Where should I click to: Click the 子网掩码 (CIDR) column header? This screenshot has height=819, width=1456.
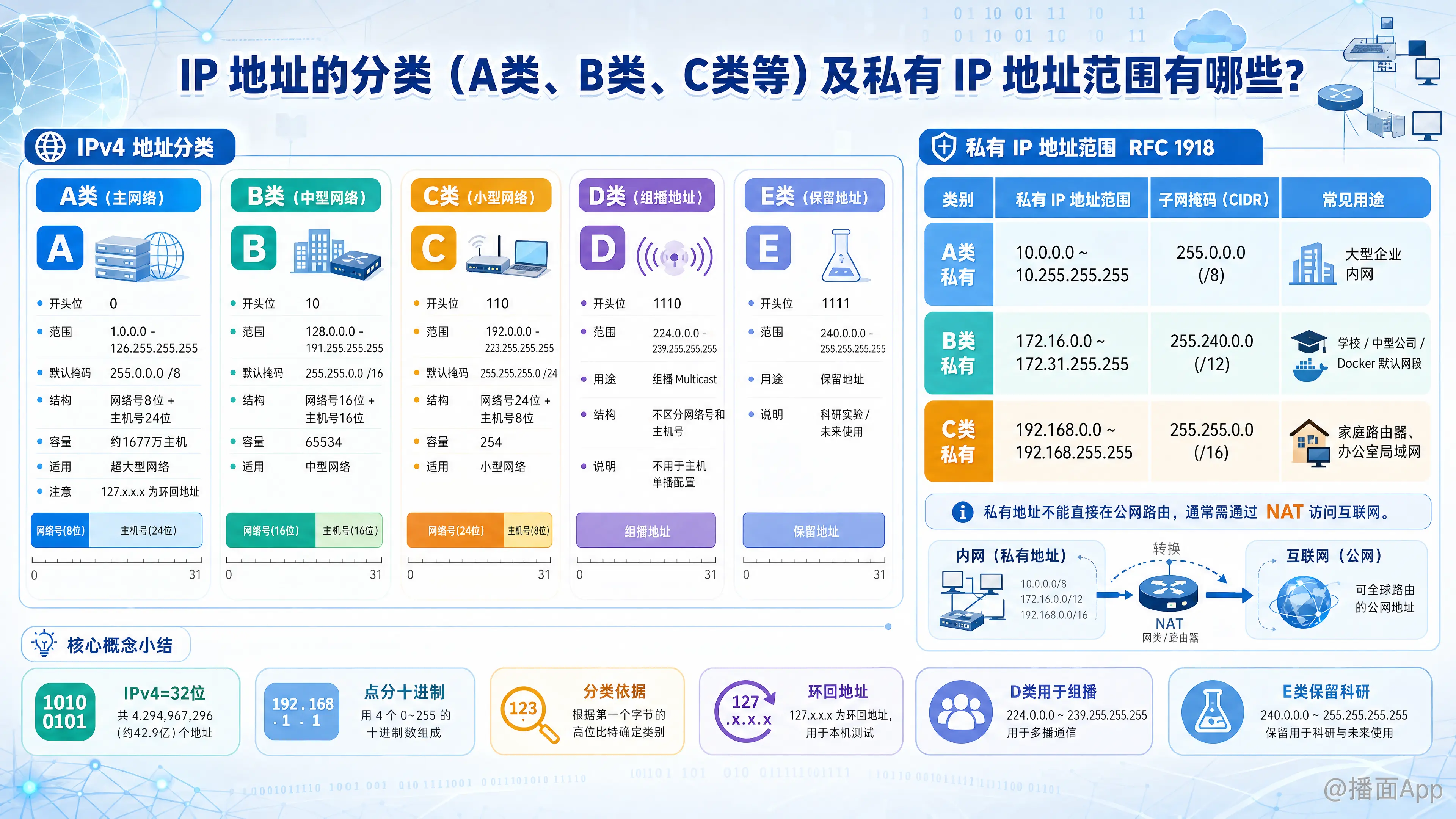coord(1214,198)
